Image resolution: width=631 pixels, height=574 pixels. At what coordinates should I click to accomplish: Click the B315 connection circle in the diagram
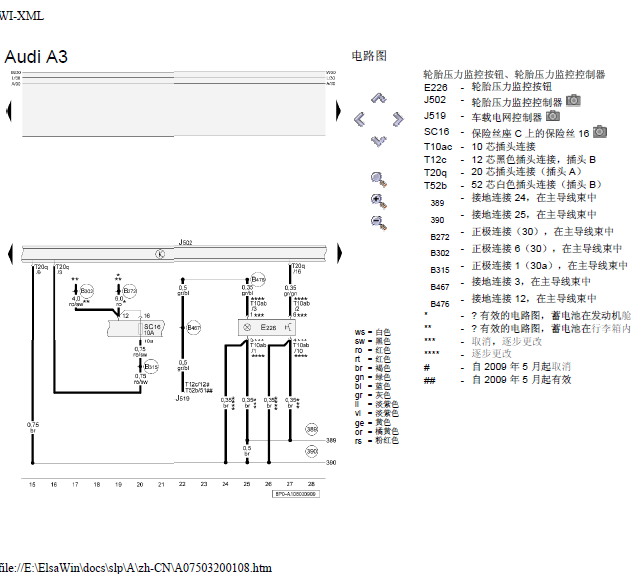[151, 366]
